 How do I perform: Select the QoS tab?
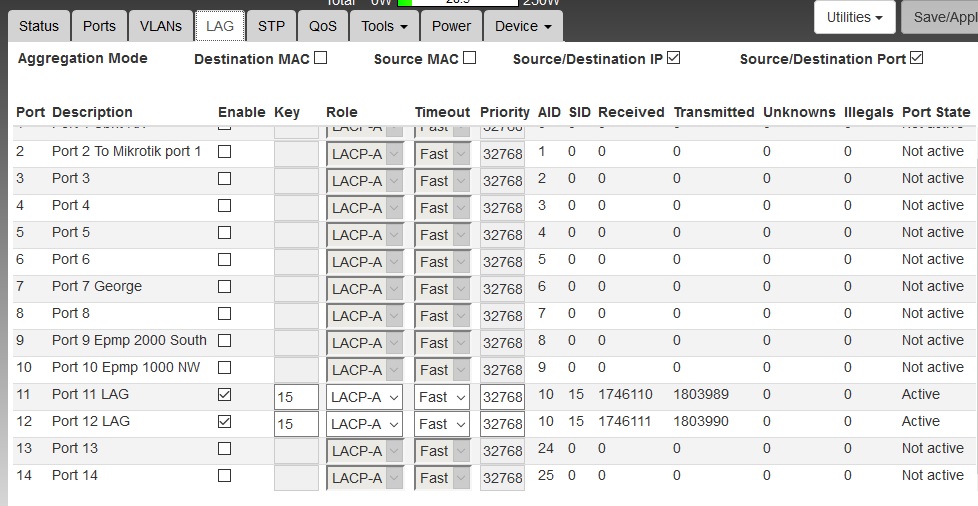(322, 26)
